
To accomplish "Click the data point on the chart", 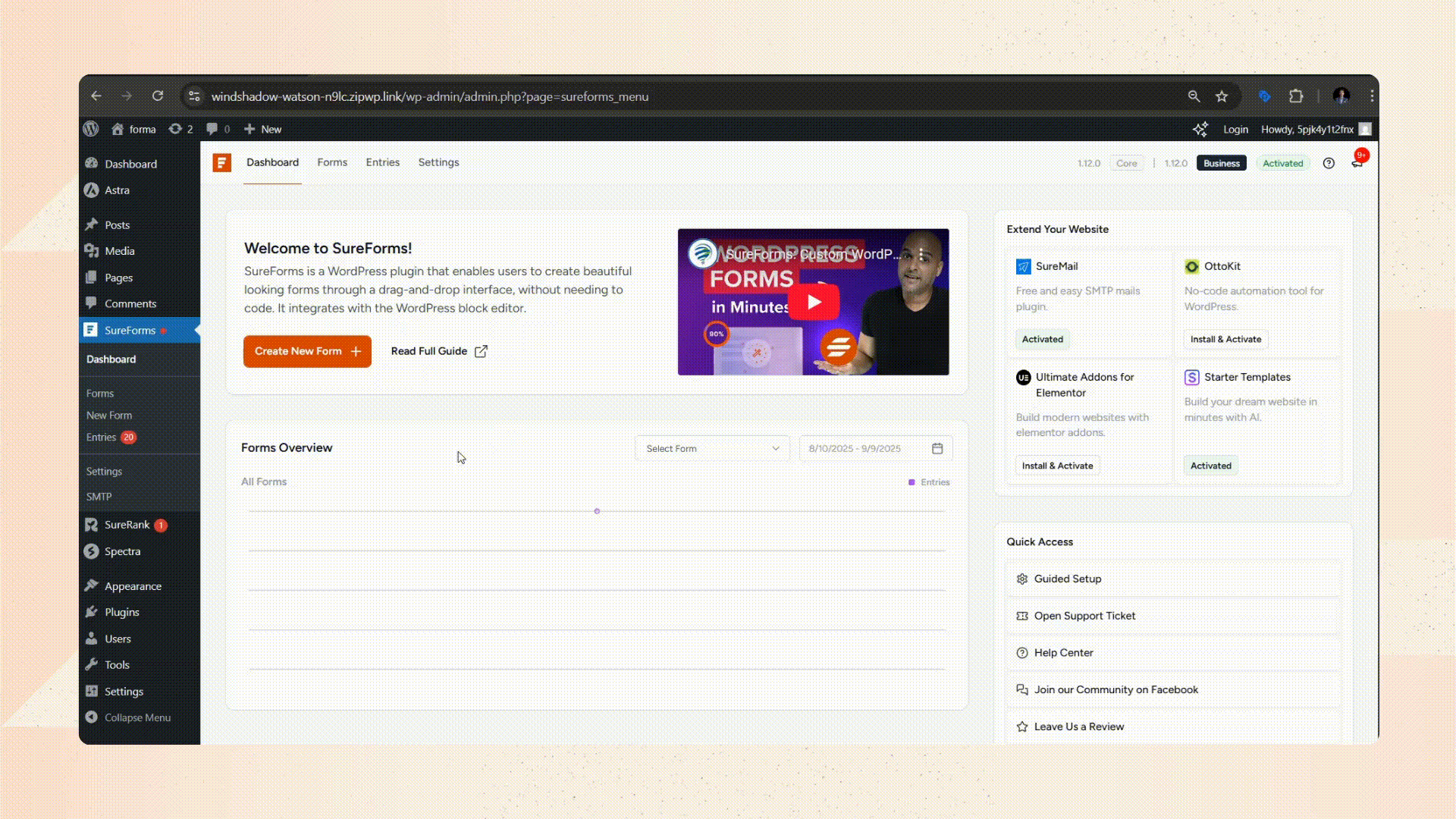I will (597, 511).
